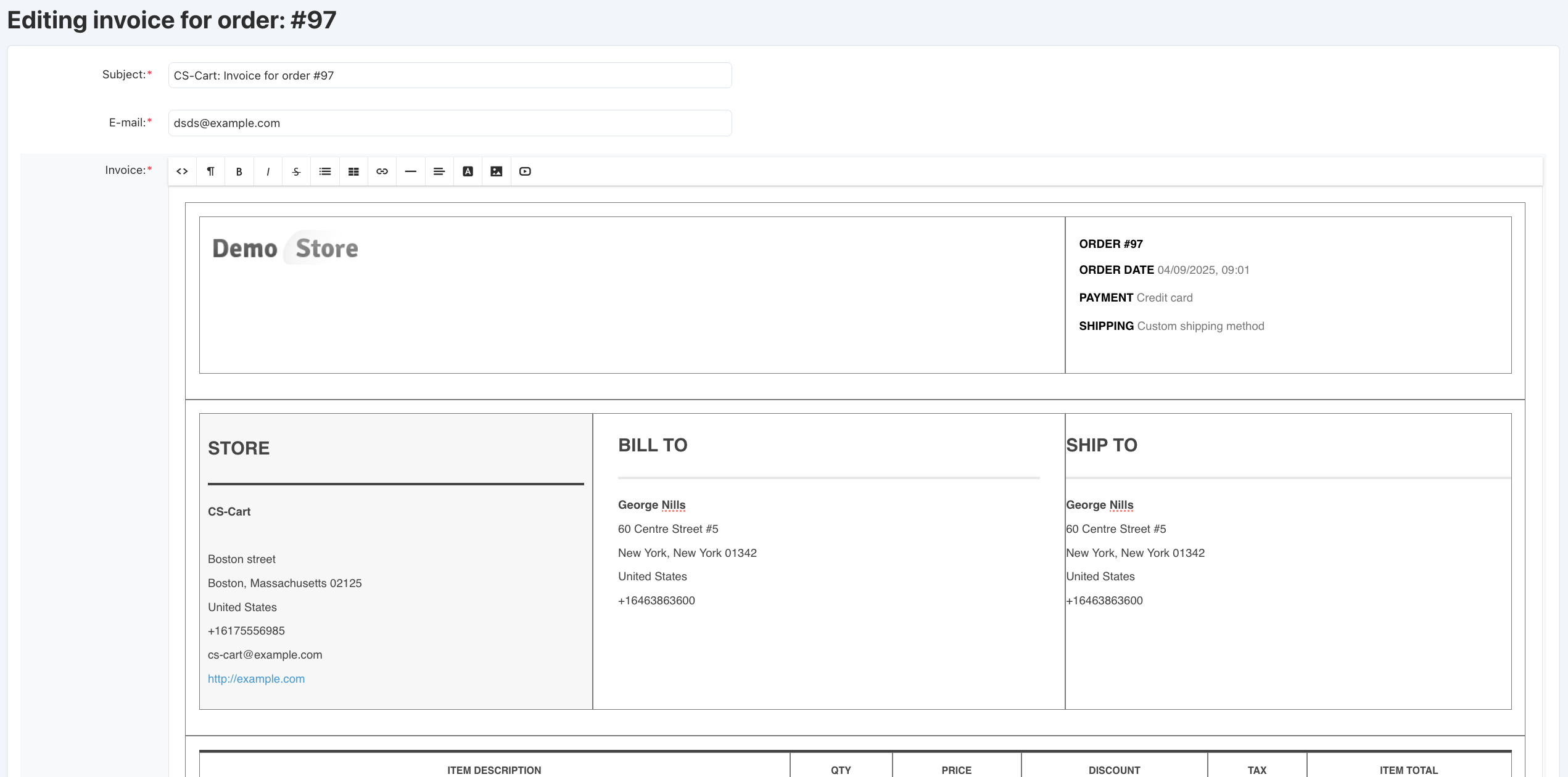
Task: Click United States under STORE
Action: (x=242, y=607)
